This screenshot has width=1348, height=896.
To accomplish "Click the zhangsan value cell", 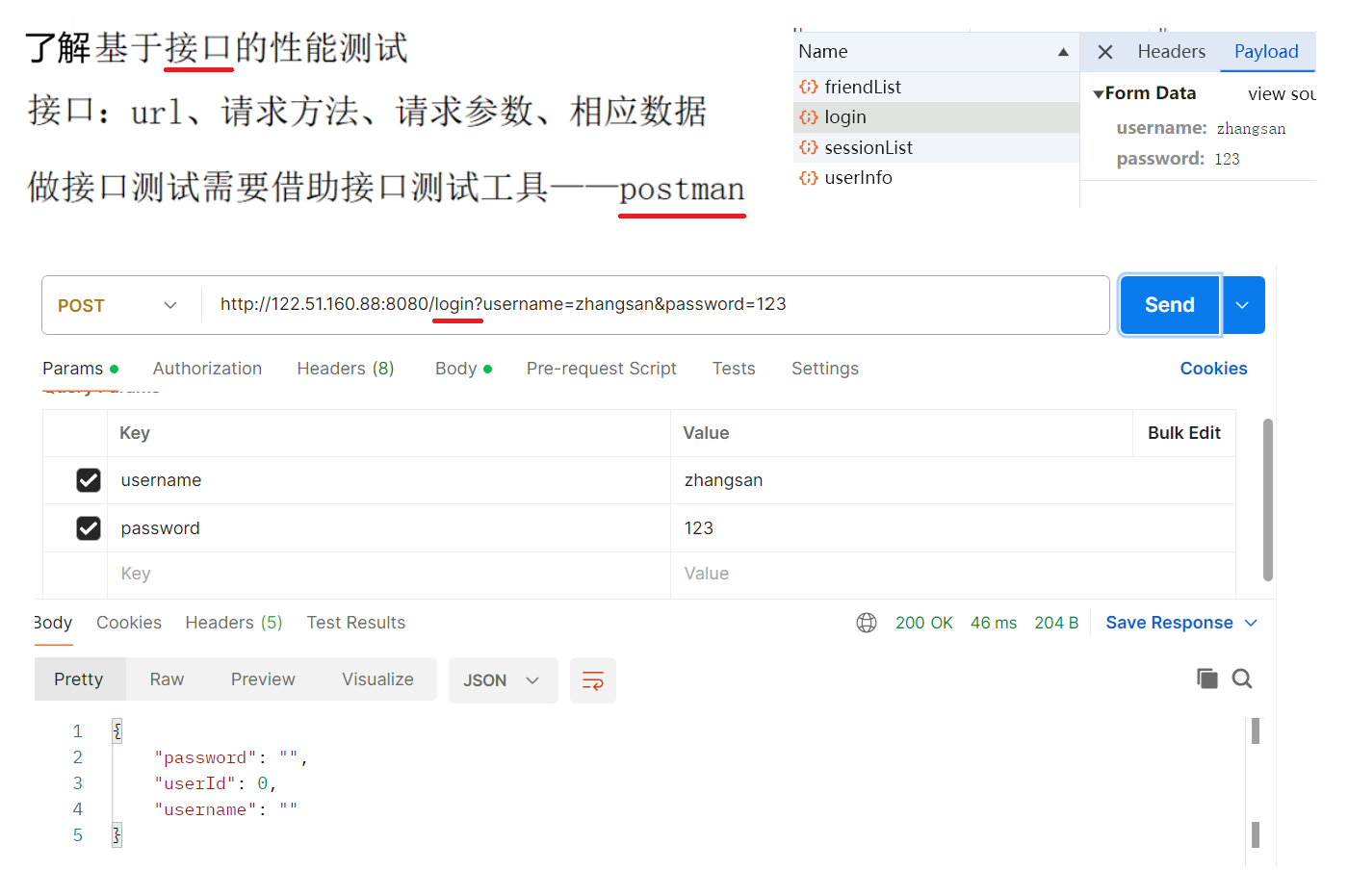I will point(953,480).
